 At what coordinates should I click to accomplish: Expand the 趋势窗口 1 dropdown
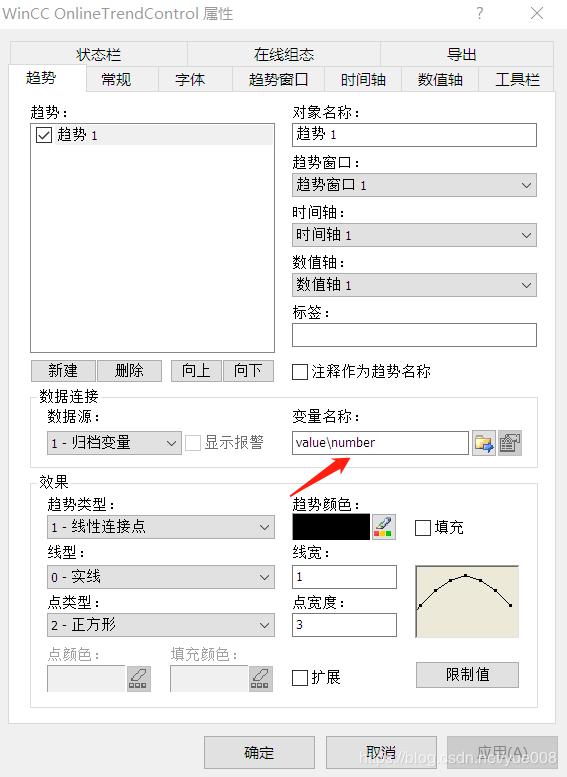point(414,185)
